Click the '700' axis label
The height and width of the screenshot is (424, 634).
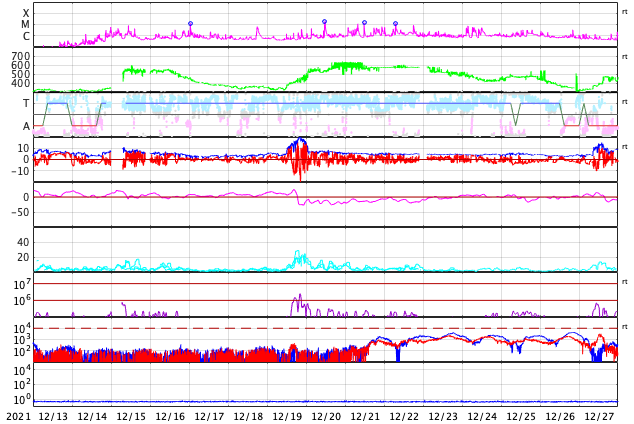21,56
